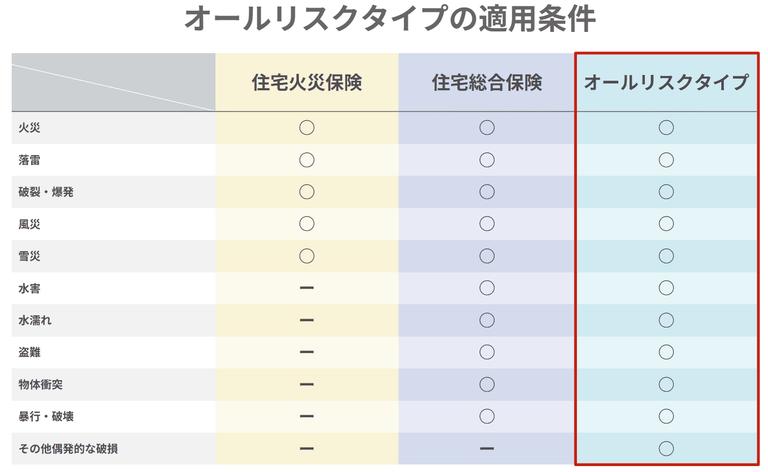Click the 住宅火災保険 column header
The width and height of the screenshot is (768, 472).
(306, 83)
